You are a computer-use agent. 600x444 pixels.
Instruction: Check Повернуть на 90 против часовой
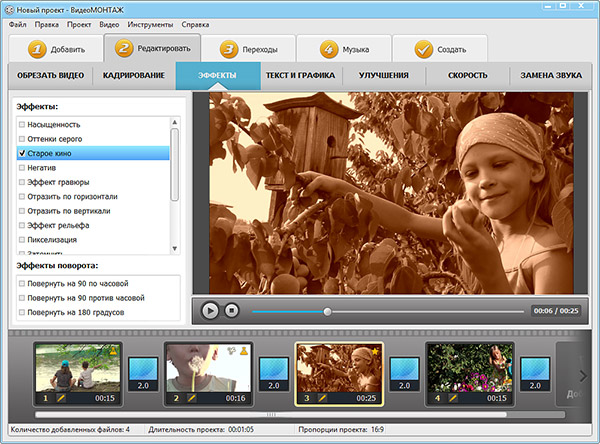22,298
